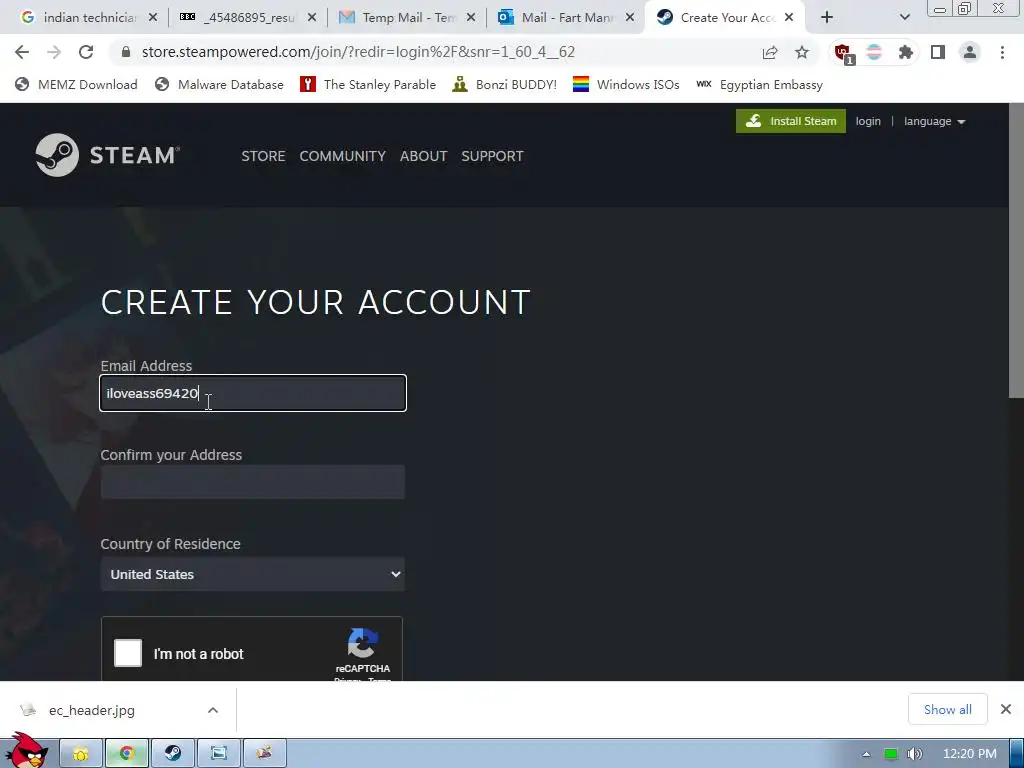Open the ec_header.jpg download item

[x=91, y=710]
